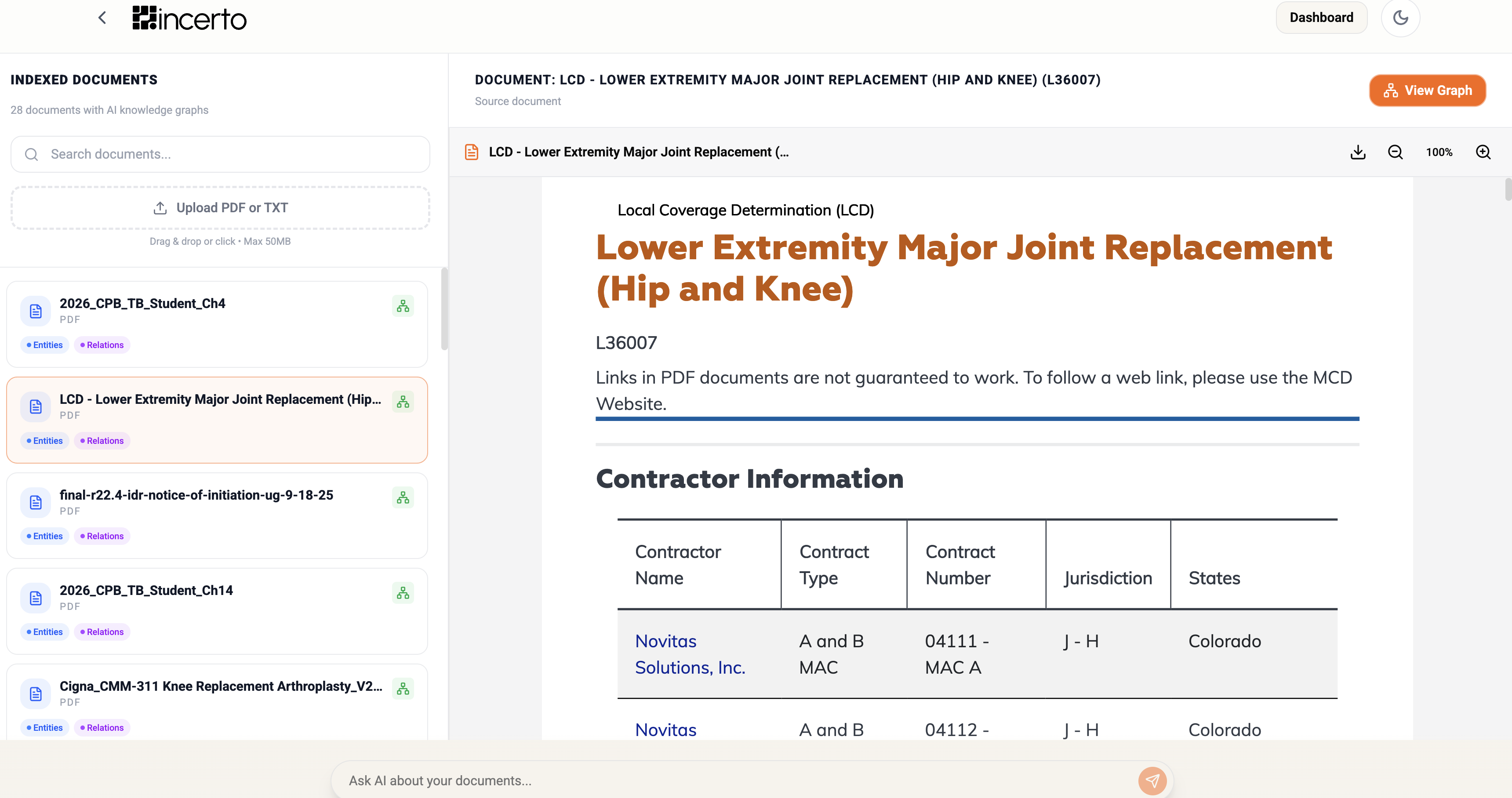This screenshot has width=1512, height=798.
Task: Go back using the left chevron arrow
Action: 102,18
